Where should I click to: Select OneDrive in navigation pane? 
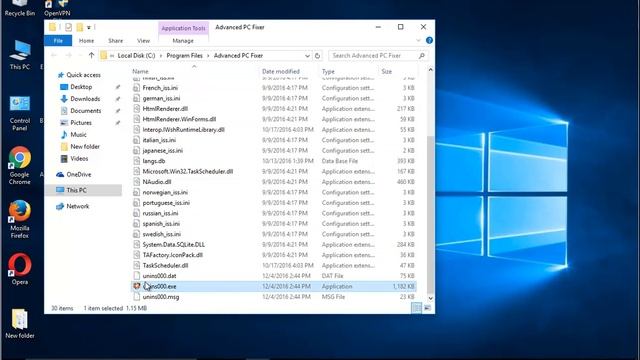point(79,174)
